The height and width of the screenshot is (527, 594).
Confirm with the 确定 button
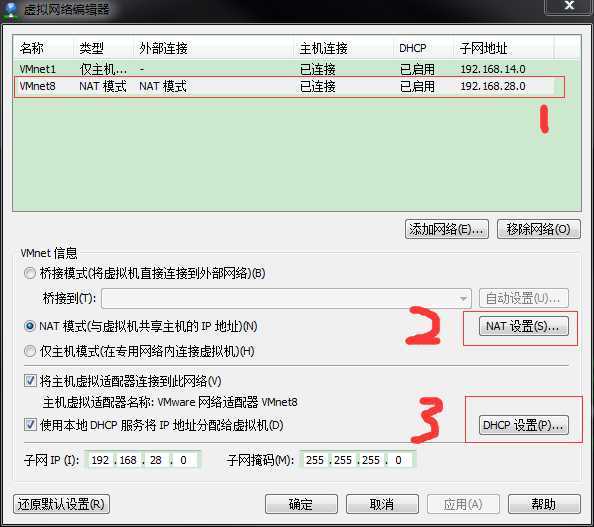click(x=301, y=504)
